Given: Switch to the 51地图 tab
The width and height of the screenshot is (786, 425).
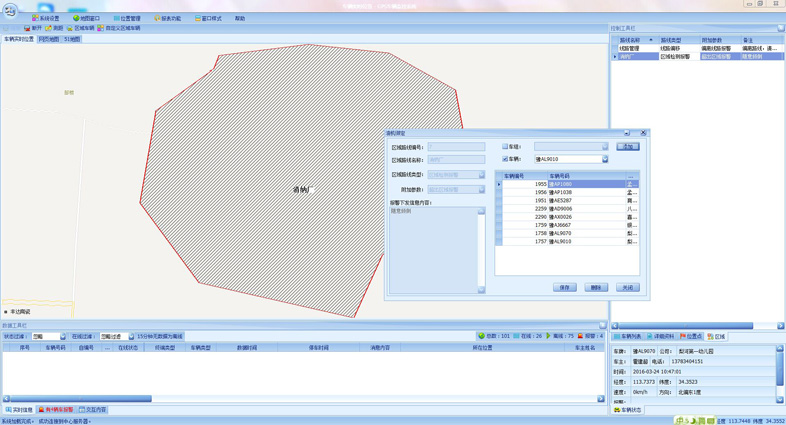Looking at the screenshot, I should (x=72, y=39).
